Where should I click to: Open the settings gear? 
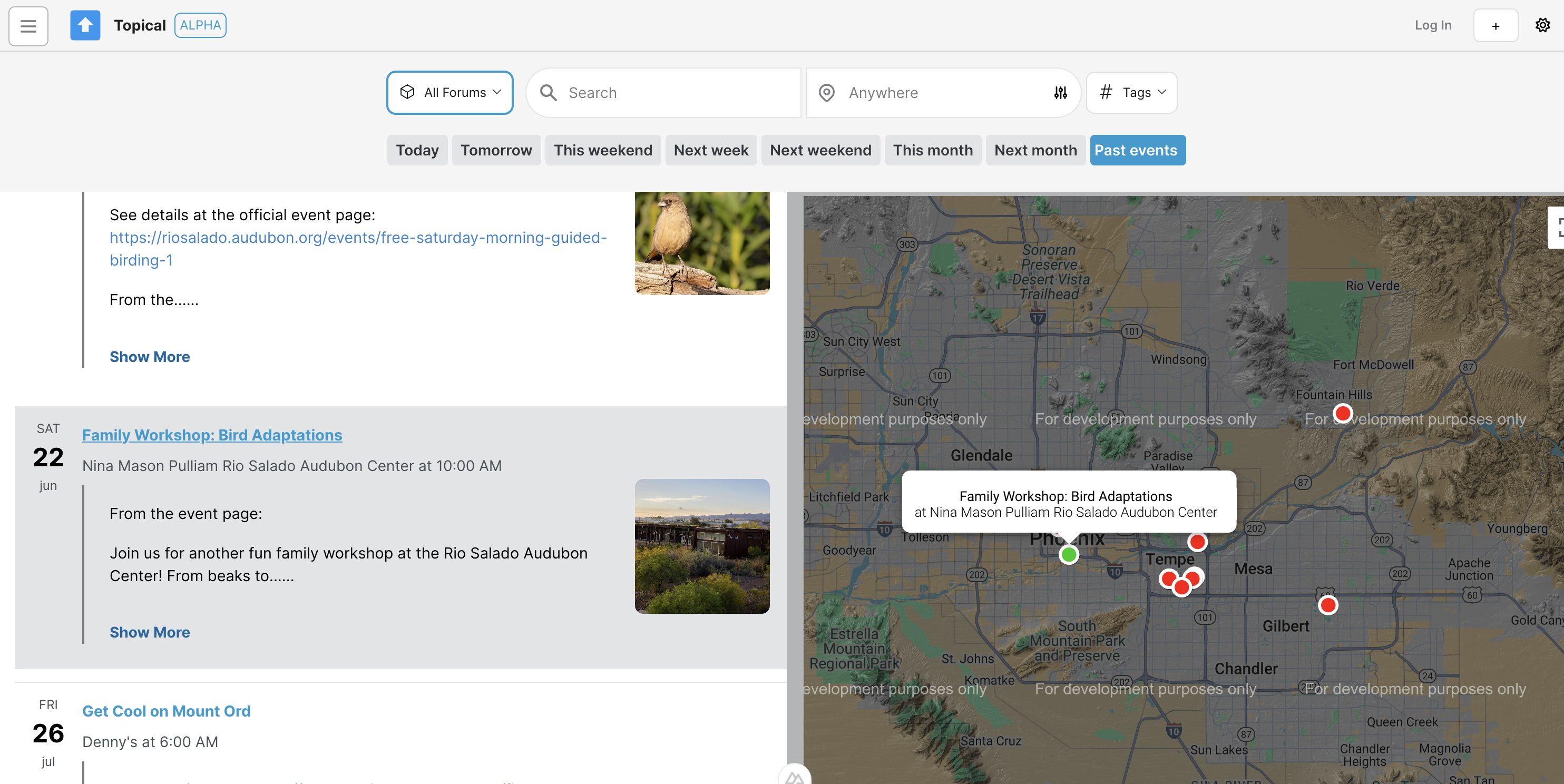1542,25
